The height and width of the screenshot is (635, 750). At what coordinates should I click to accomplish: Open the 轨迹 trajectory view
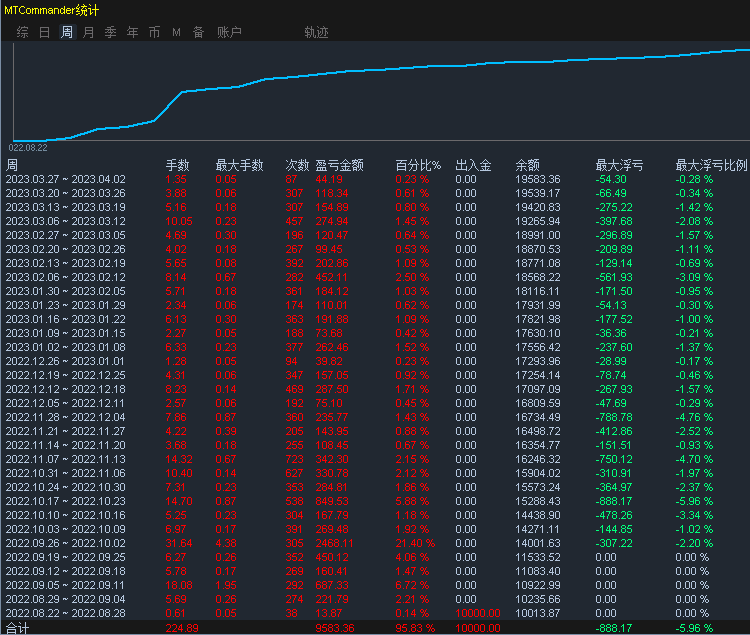tap(316, 32)
